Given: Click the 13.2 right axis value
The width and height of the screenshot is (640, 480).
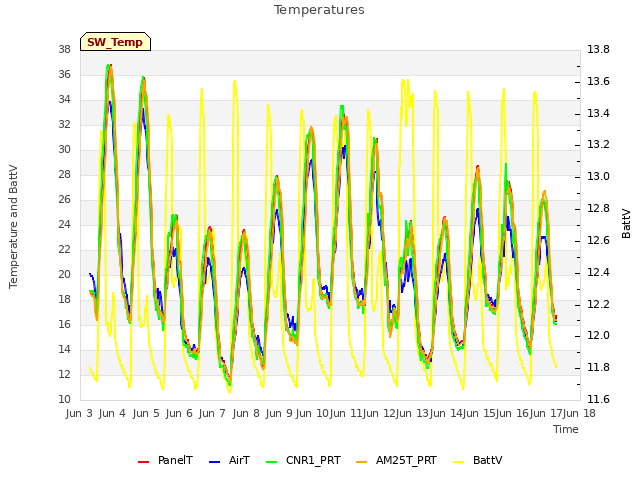Looking at the screenshot, I should (x=598, y=145).
